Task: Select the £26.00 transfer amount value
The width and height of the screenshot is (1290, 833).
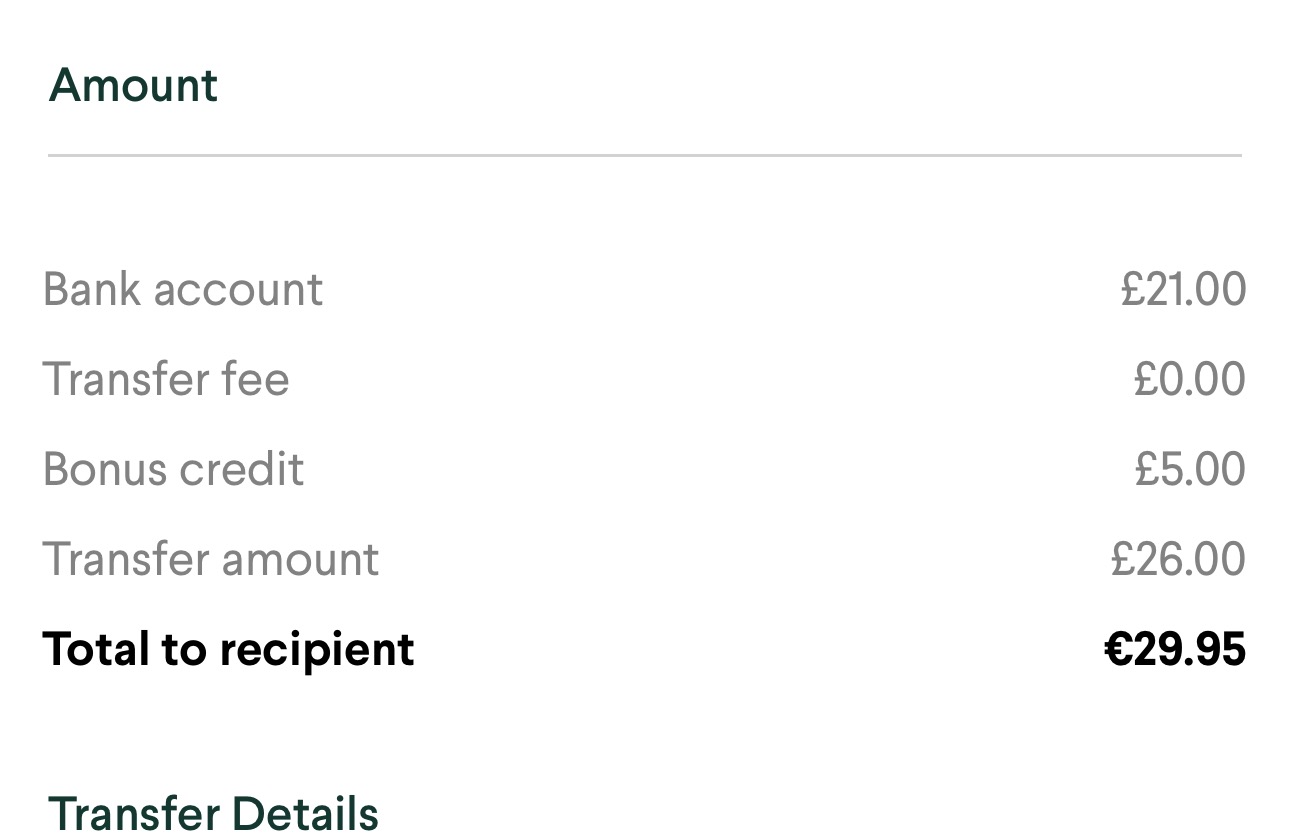Action: point(1178,559)
